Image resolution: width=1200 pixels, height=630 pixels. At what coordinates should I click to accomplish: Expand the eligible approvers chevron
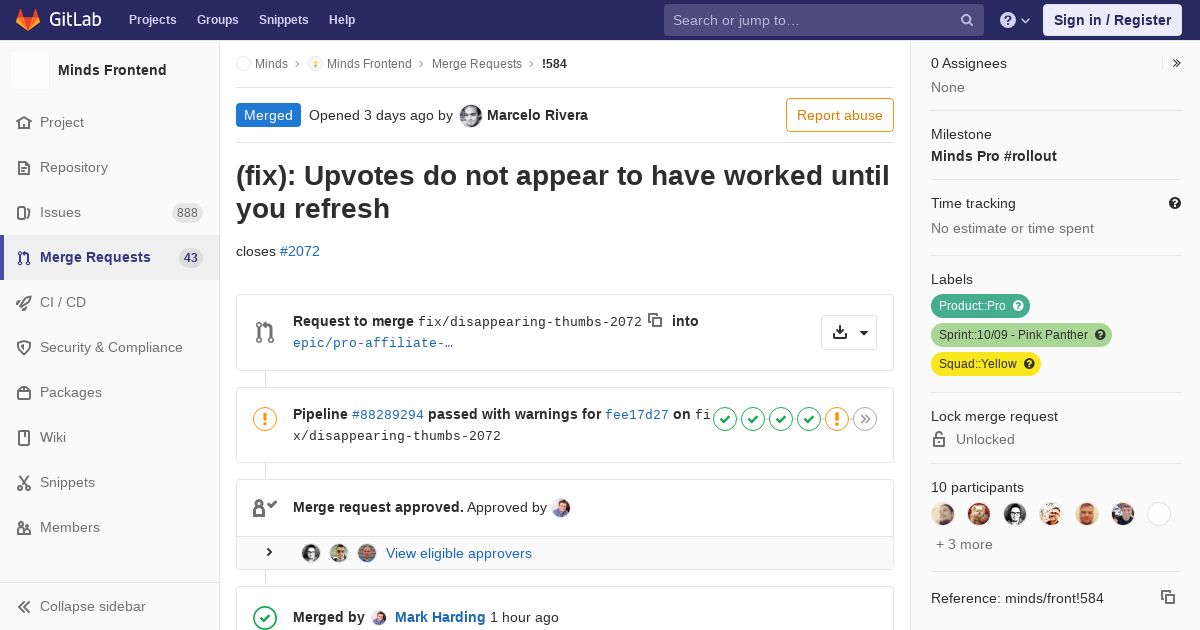tap(269, 552)
